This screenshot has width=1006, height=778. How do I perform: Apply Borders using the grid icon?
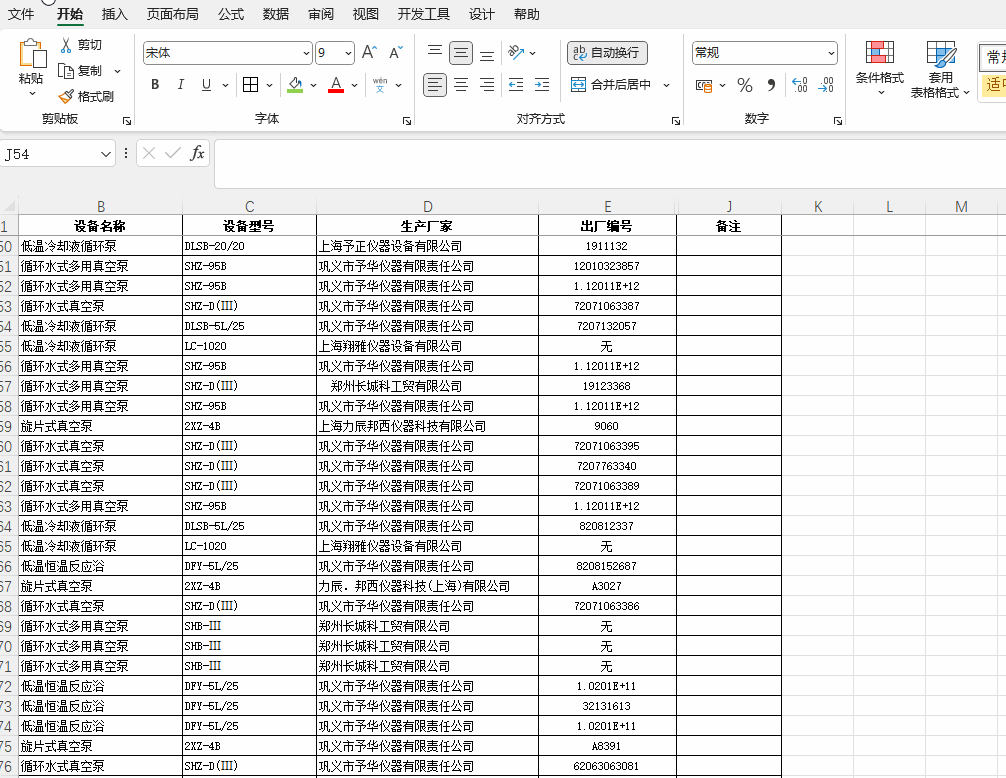[x=251, y=85]
